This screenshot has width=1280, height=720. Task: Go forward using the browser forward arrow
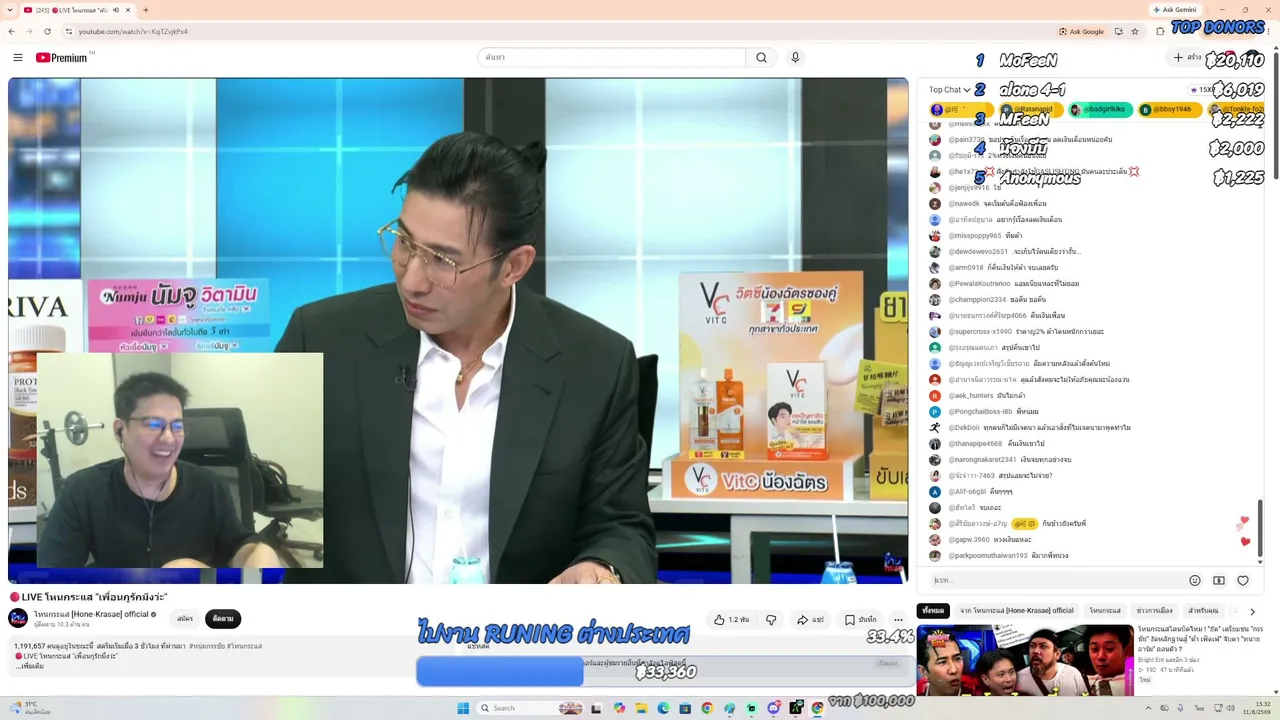[x=29, y=31]
